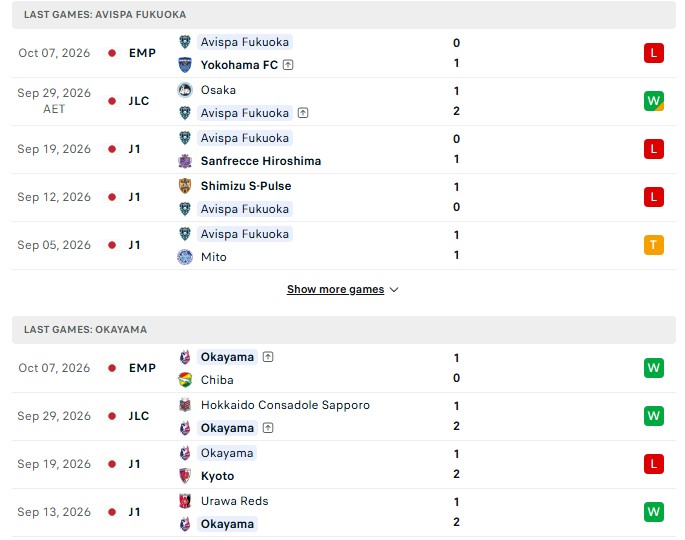This screenshot has height=540, width=685.
Task: Click the Chiba team crest icon
Action: coord(185,380)
